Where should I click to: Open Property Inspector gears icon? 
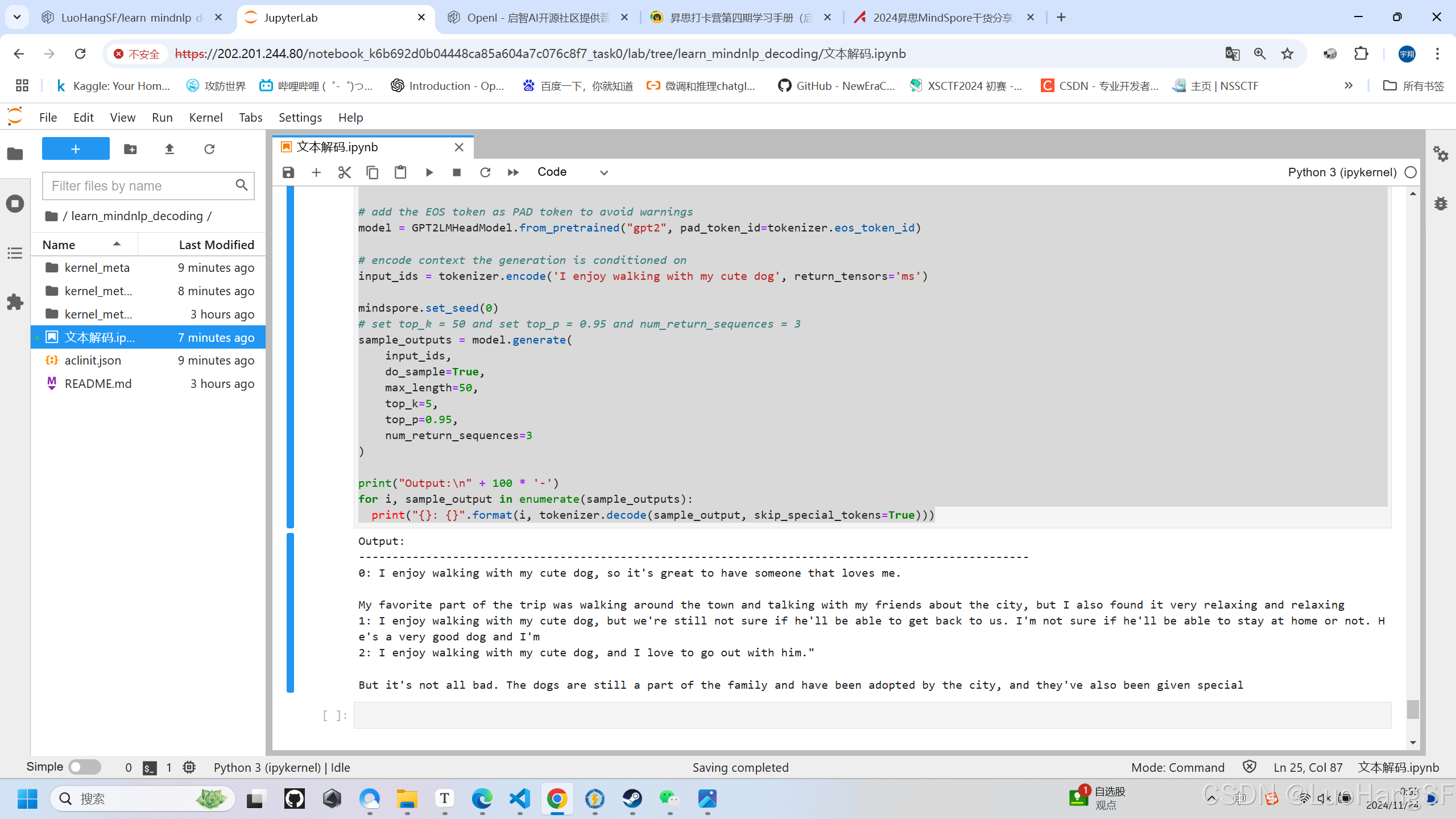(x=1441, y=154)
